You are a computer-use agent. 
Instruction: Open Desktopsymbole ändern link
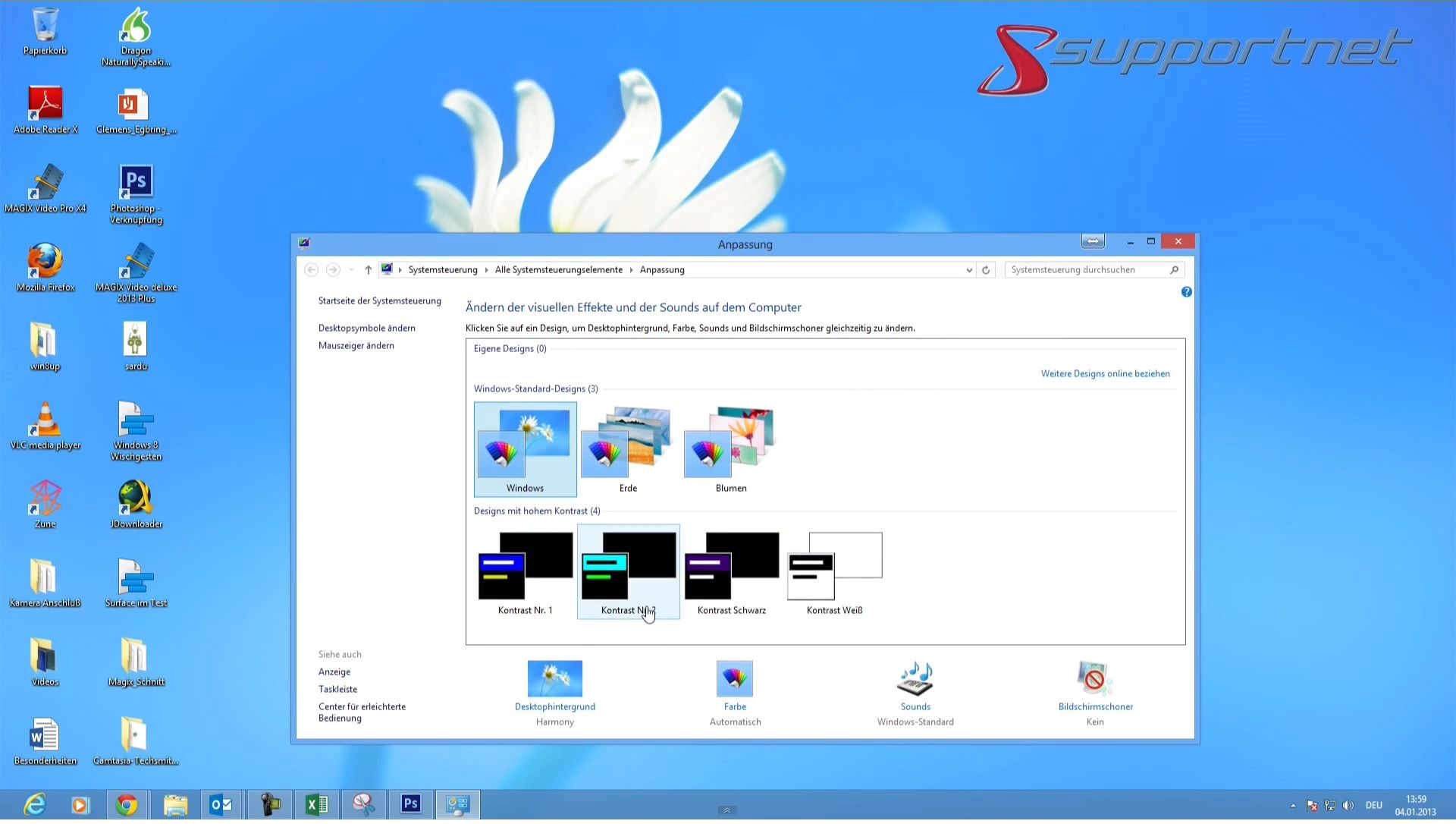coord(366,329)
